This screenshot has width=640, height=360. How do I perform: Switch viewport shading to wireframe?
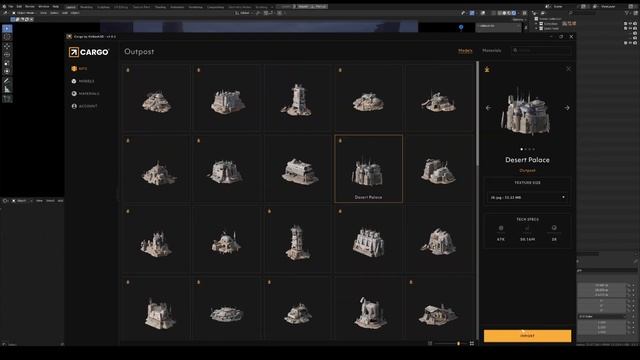[500, 13]
